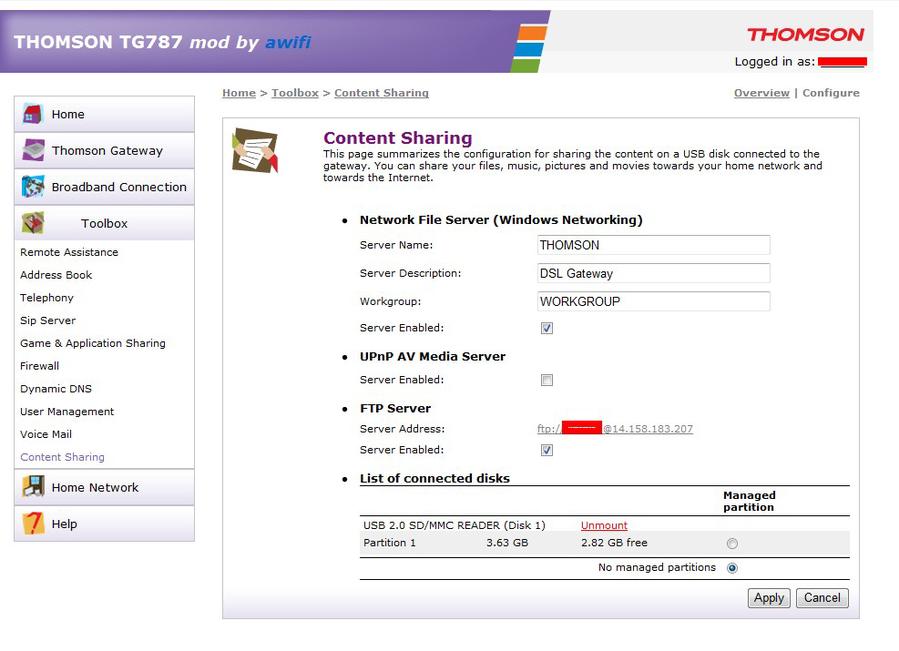The image size is (899, 651).
Task: Click the Cancel button
Action: [x=822, y=598]
